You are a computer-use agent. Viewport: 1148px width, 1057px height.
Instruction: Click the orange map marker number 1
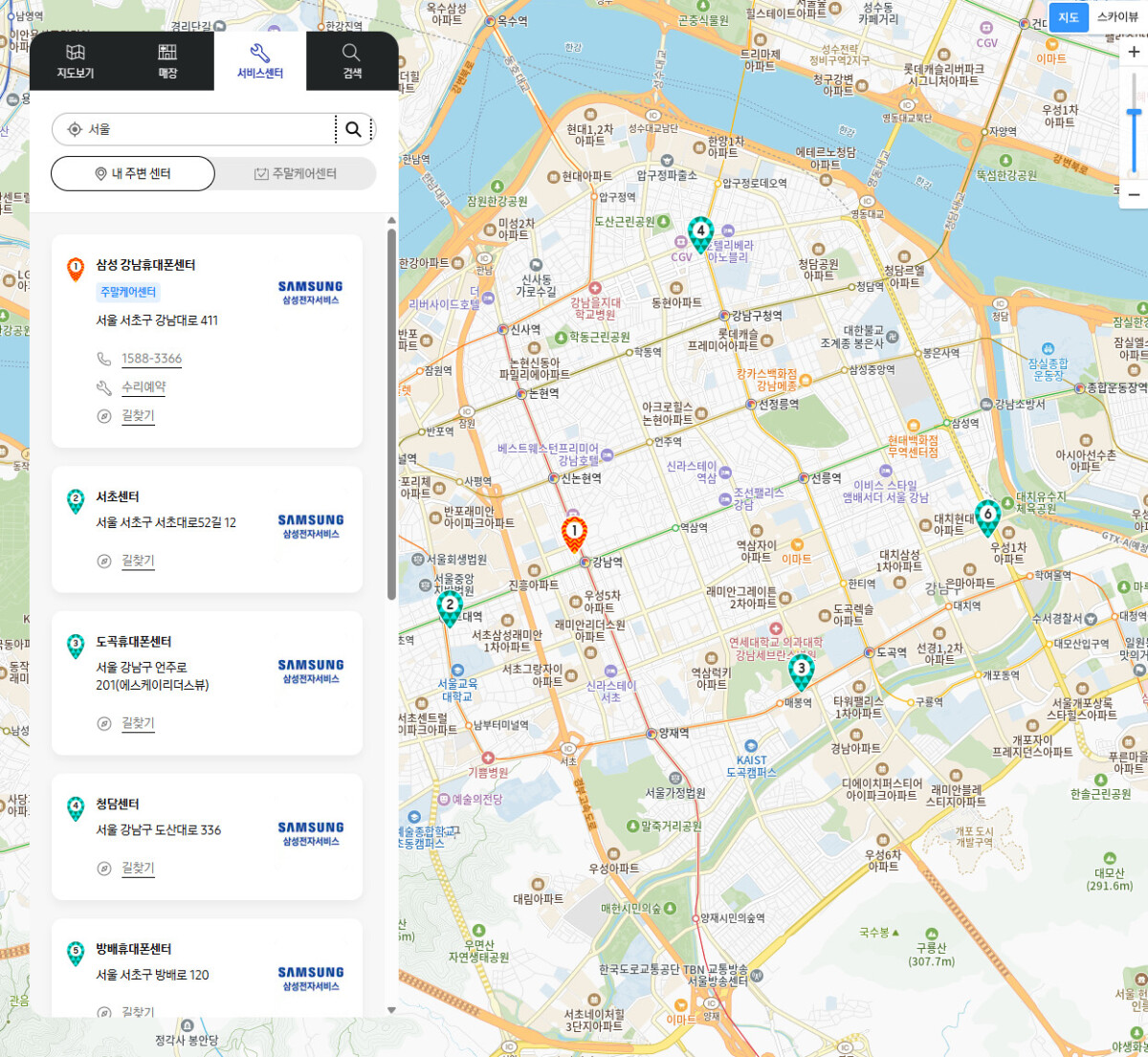pyautogui.click(x=574, y=532)
